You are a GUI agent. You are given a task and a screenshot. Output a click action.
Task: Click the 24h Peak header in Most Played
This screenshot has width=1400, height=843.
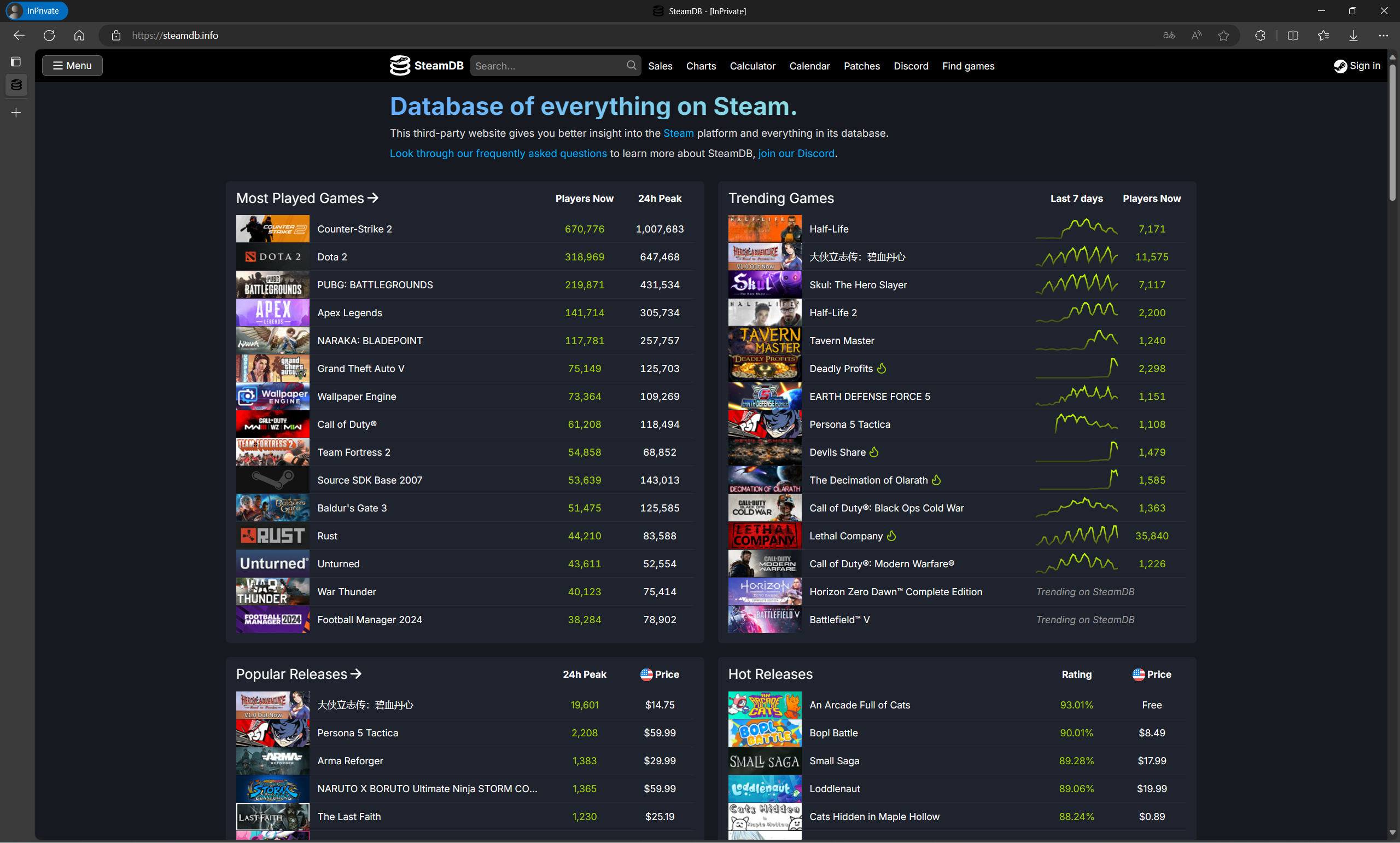[659, 198]
